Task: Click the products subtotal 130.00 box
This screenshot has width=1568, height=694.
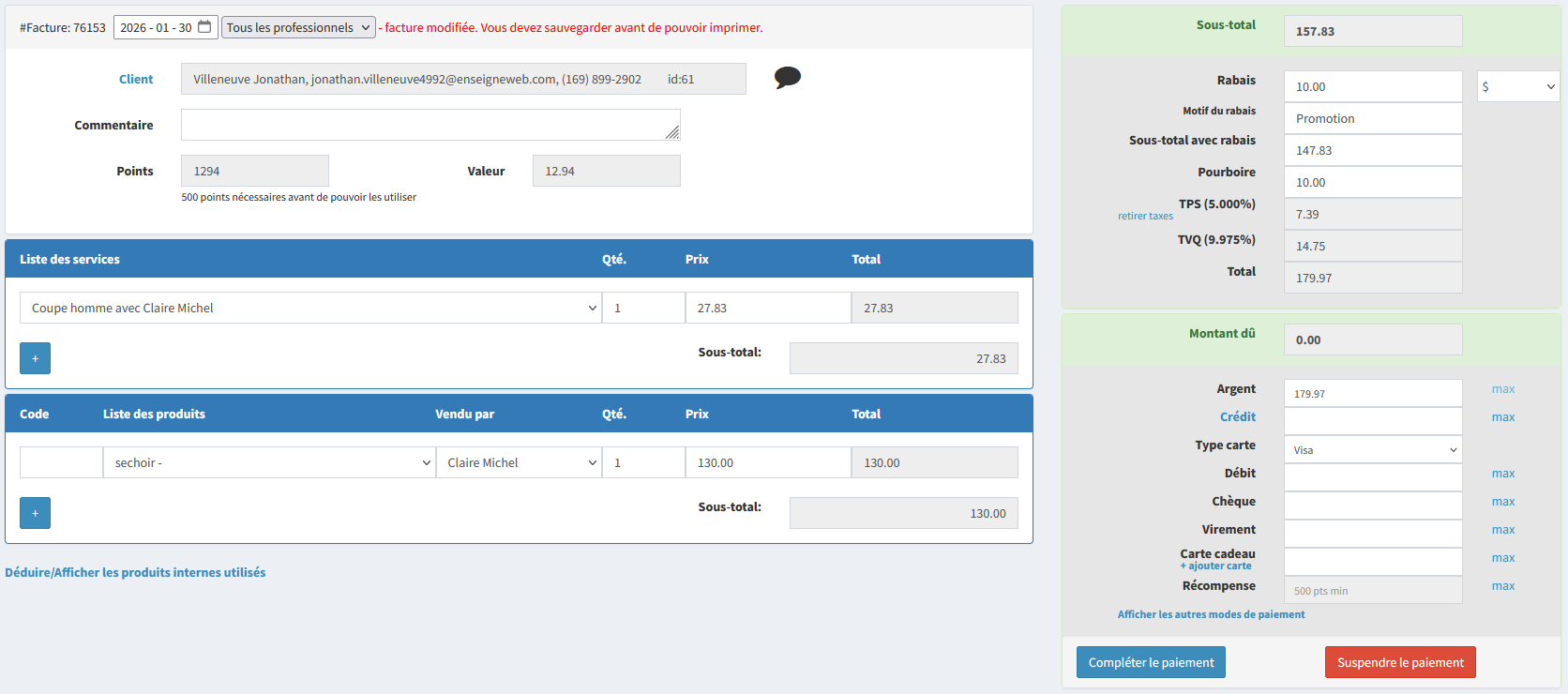Action: pos(904,513)
